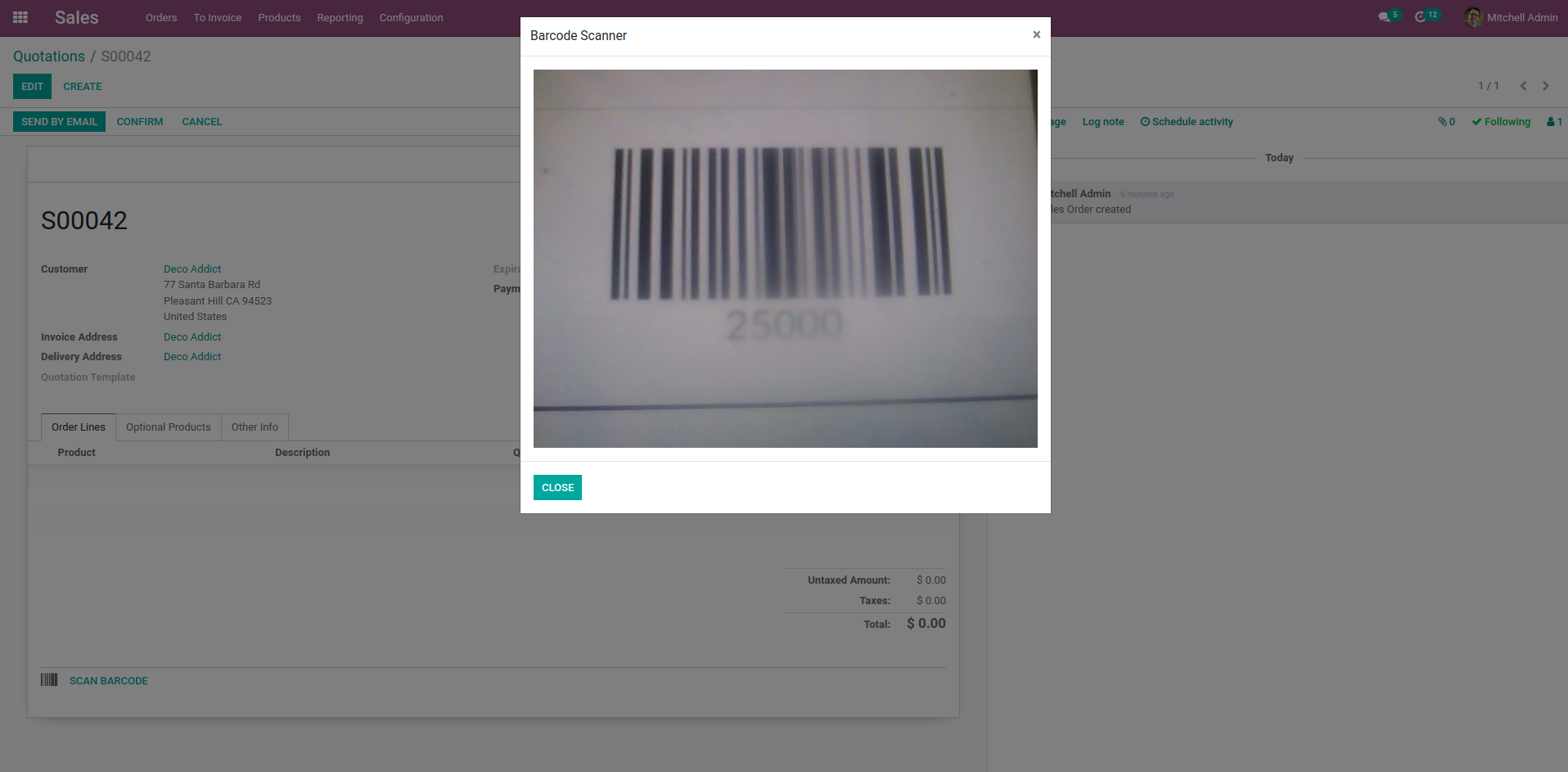Click the barcode camera preview image
Screen dimensions: 1568x772
pyautogui.click(x=786, y=259)
